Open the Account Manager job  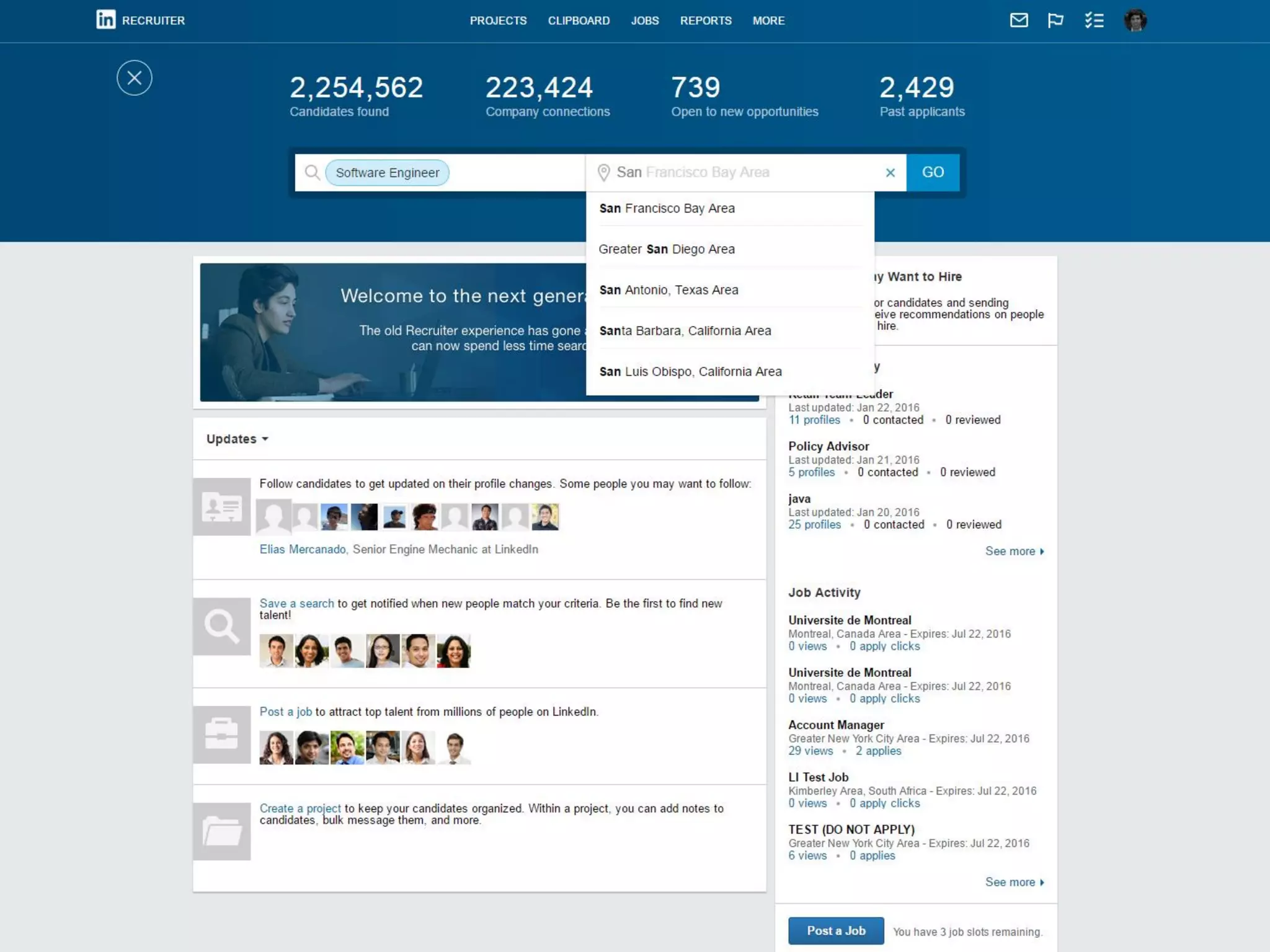tap(836, 725)
